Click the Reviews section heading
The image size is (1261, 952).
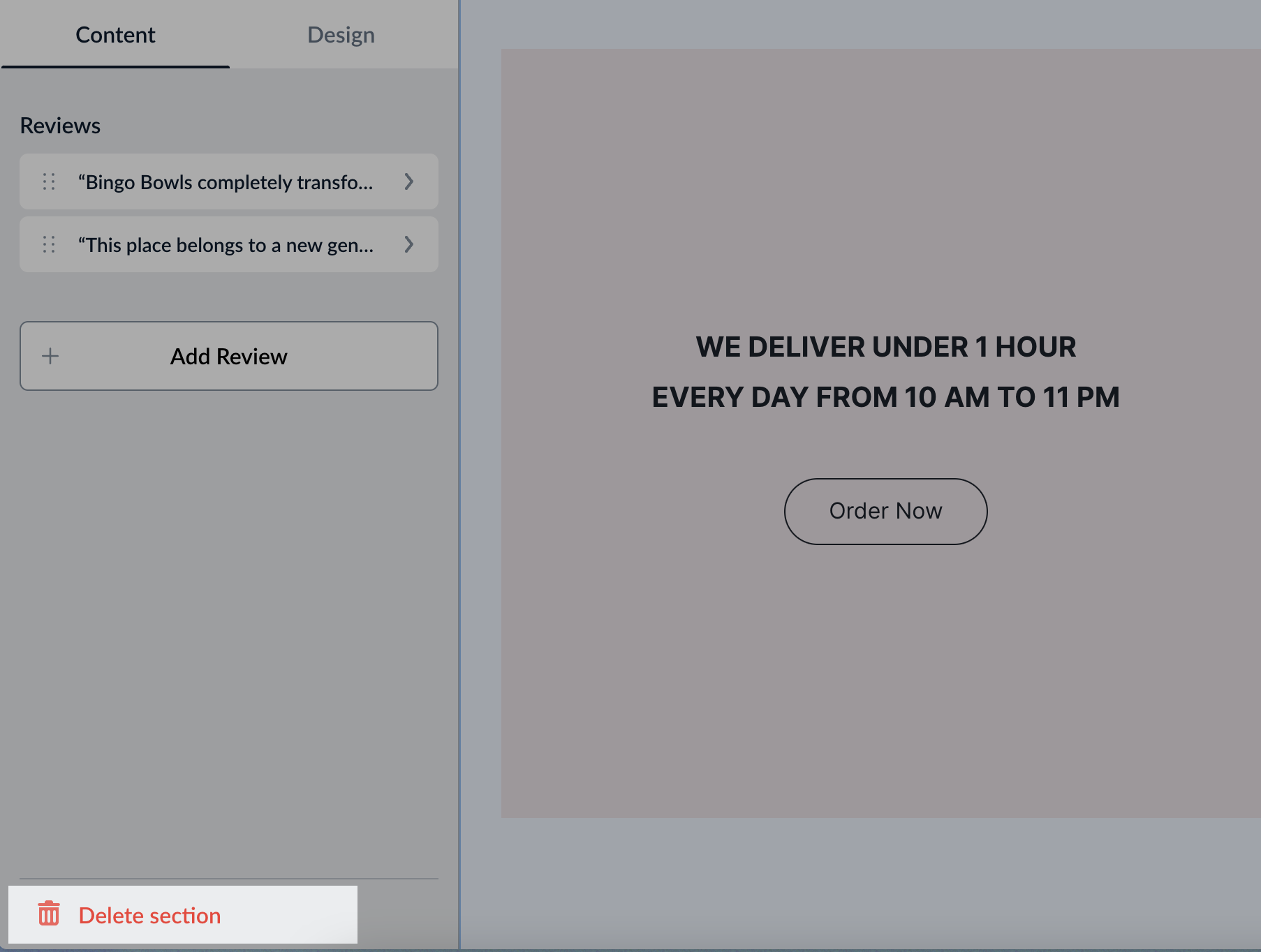61,125
